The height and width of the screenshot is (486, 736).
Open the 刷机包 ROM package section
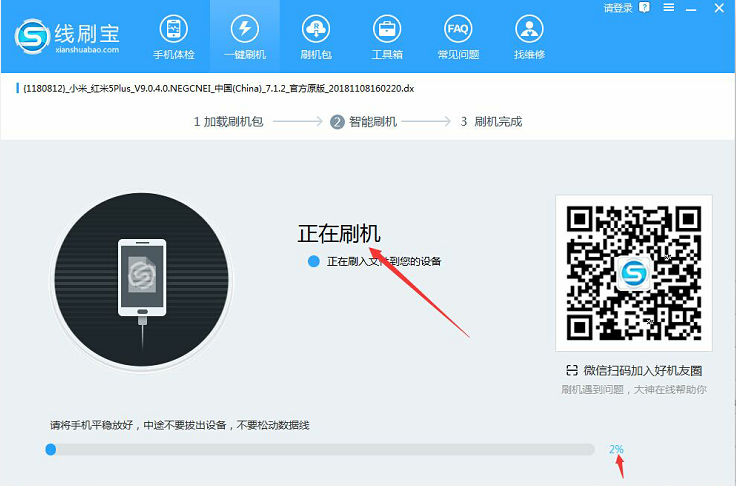pyautogui.click(x=316, y=37)
